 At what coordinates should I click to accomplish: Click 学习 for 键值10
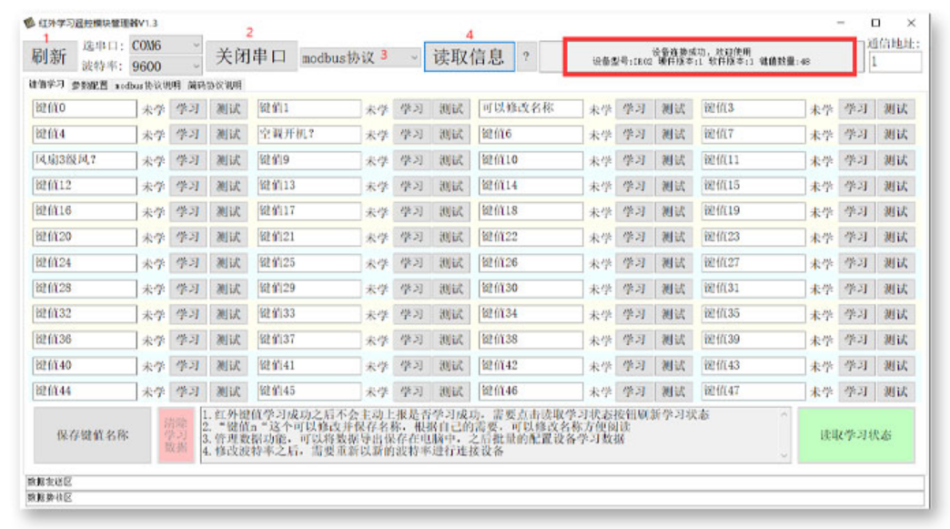tap(634, 161)
